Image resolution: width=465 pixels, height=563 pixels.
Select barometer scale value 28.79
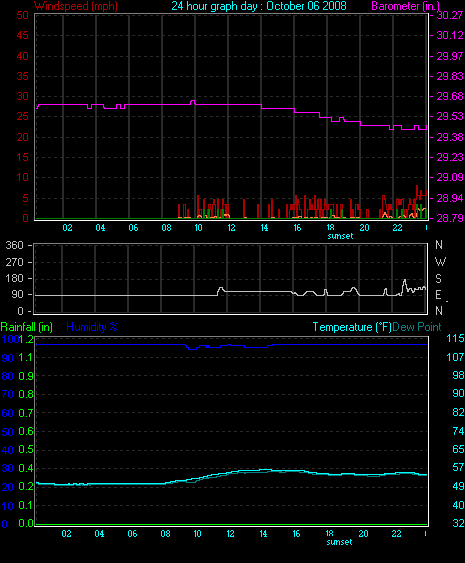(x=450, y=218)
